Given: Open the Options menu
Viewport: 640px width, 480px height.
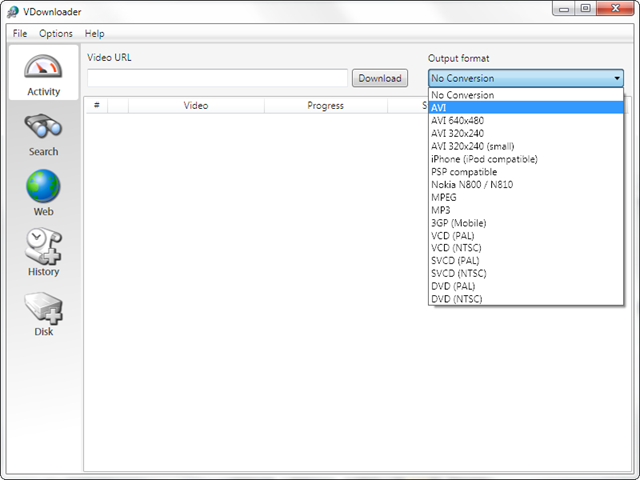Looking at the screenshot, I should [56, 33].
